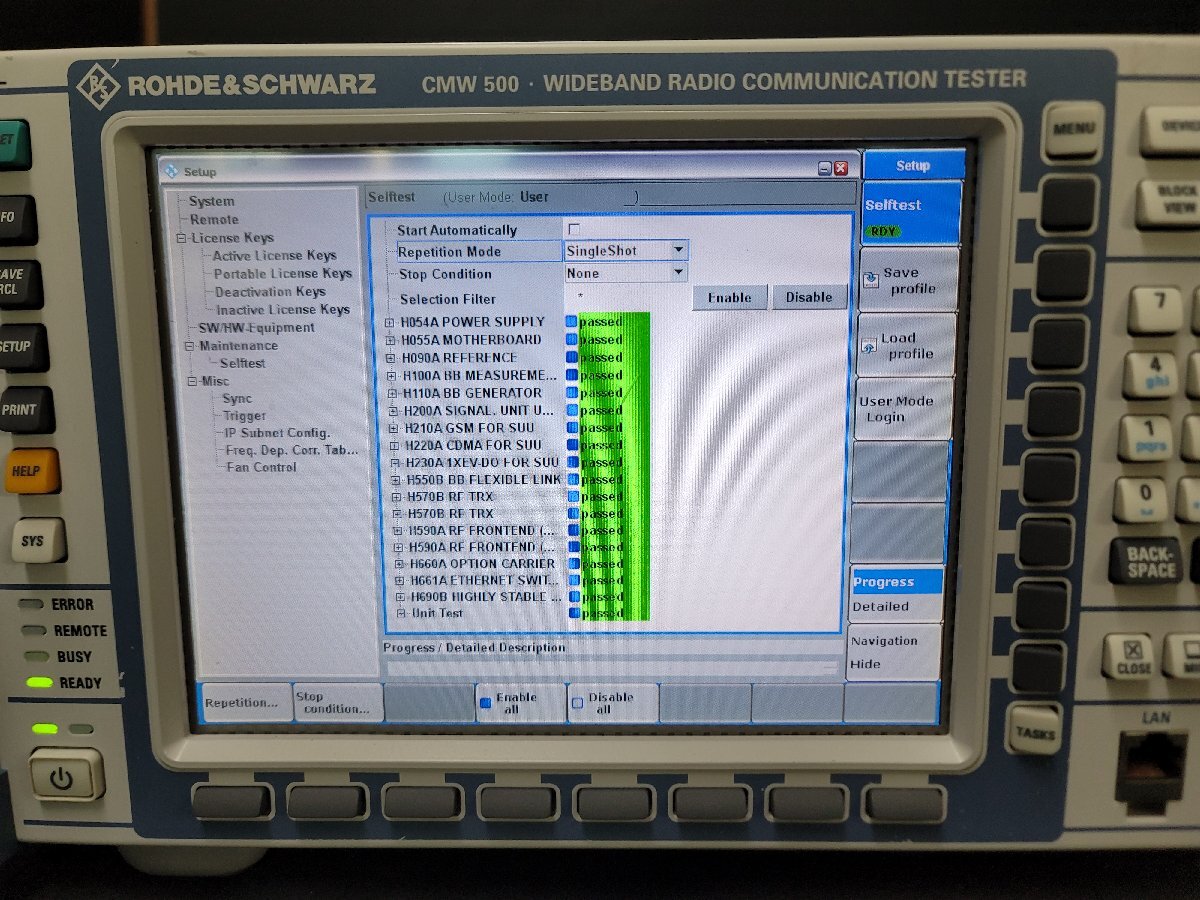Open Freq. Dep. Corr. Tab... entry

pos(291,450)
